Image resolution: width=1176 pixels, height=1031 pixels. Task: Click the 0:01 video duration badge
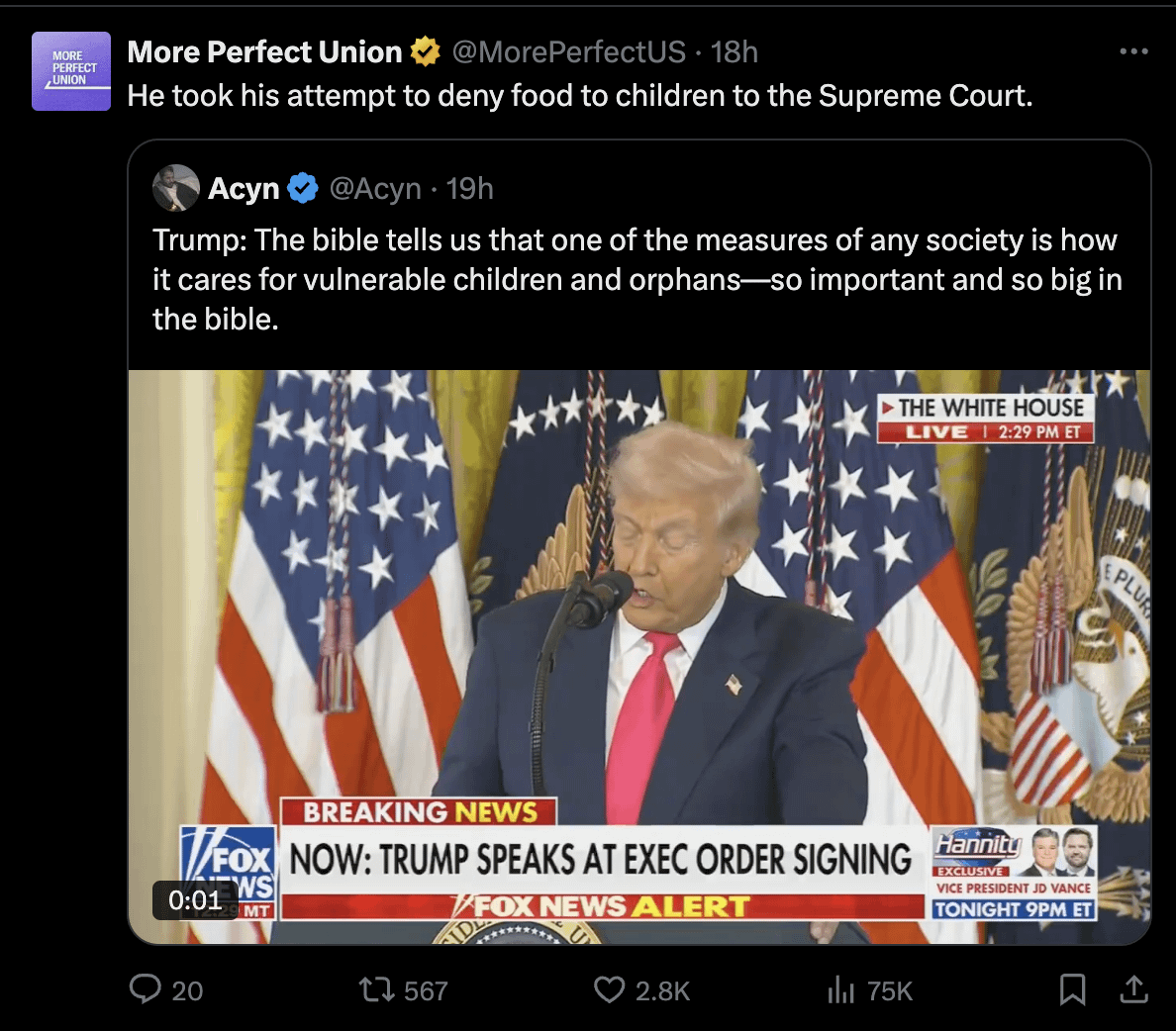[x=195, y=899]
